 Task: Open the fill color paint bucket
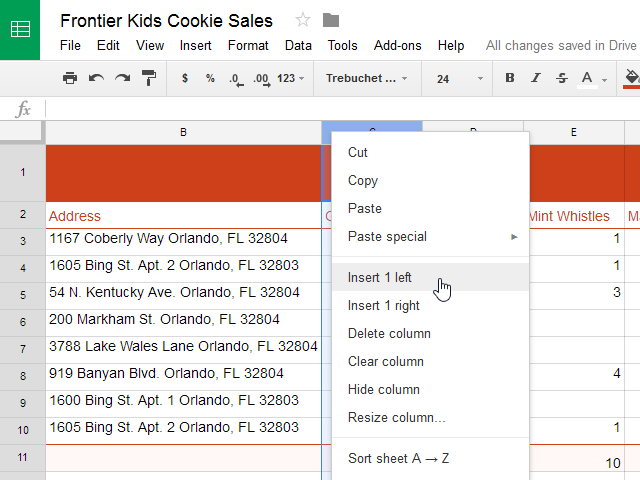[x=630, y=77]
